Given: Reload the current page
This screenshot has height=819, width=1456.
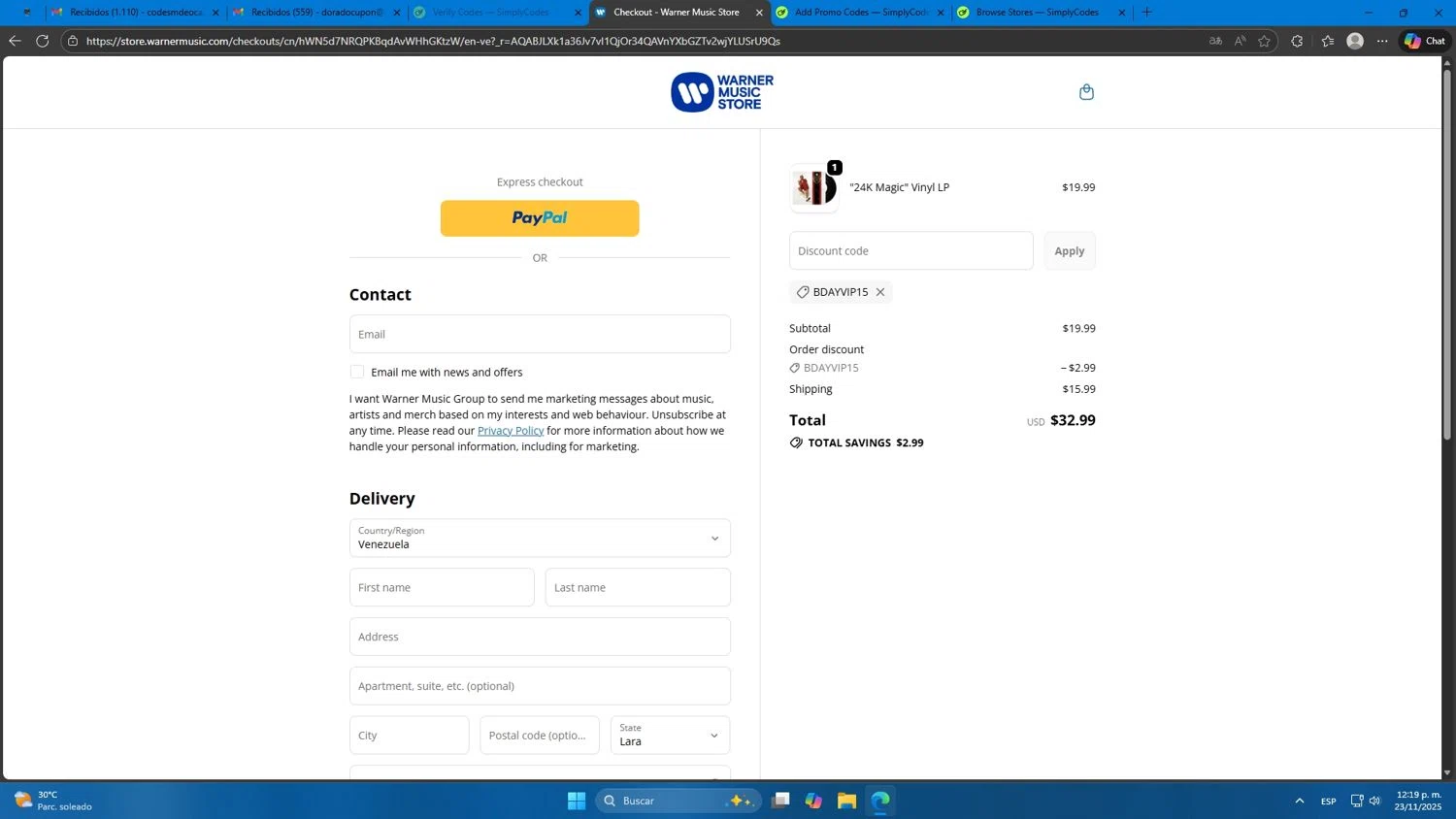Looking at the screenshot, I should [42, 41].
